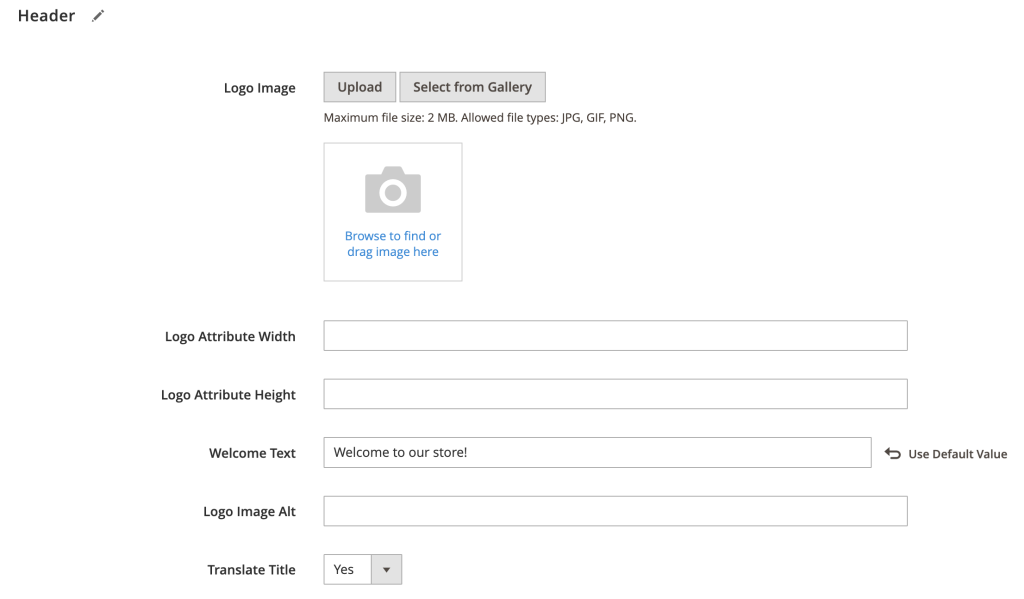This screenshot has height=599, width=1024.
Task: Click the dropdown arrow on Translate Title
Action: [x=387, y=569]
